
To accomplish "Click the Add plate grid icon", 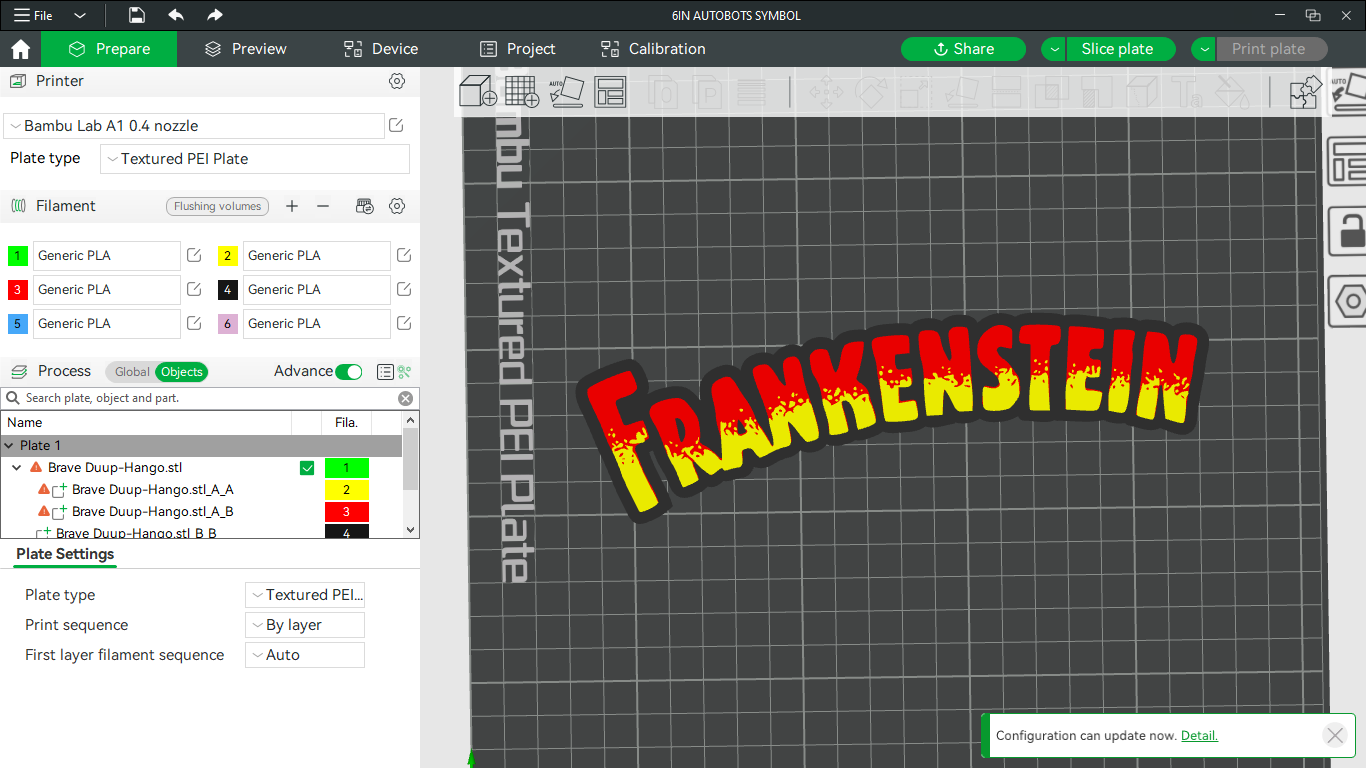I will [x=522, y=92].
